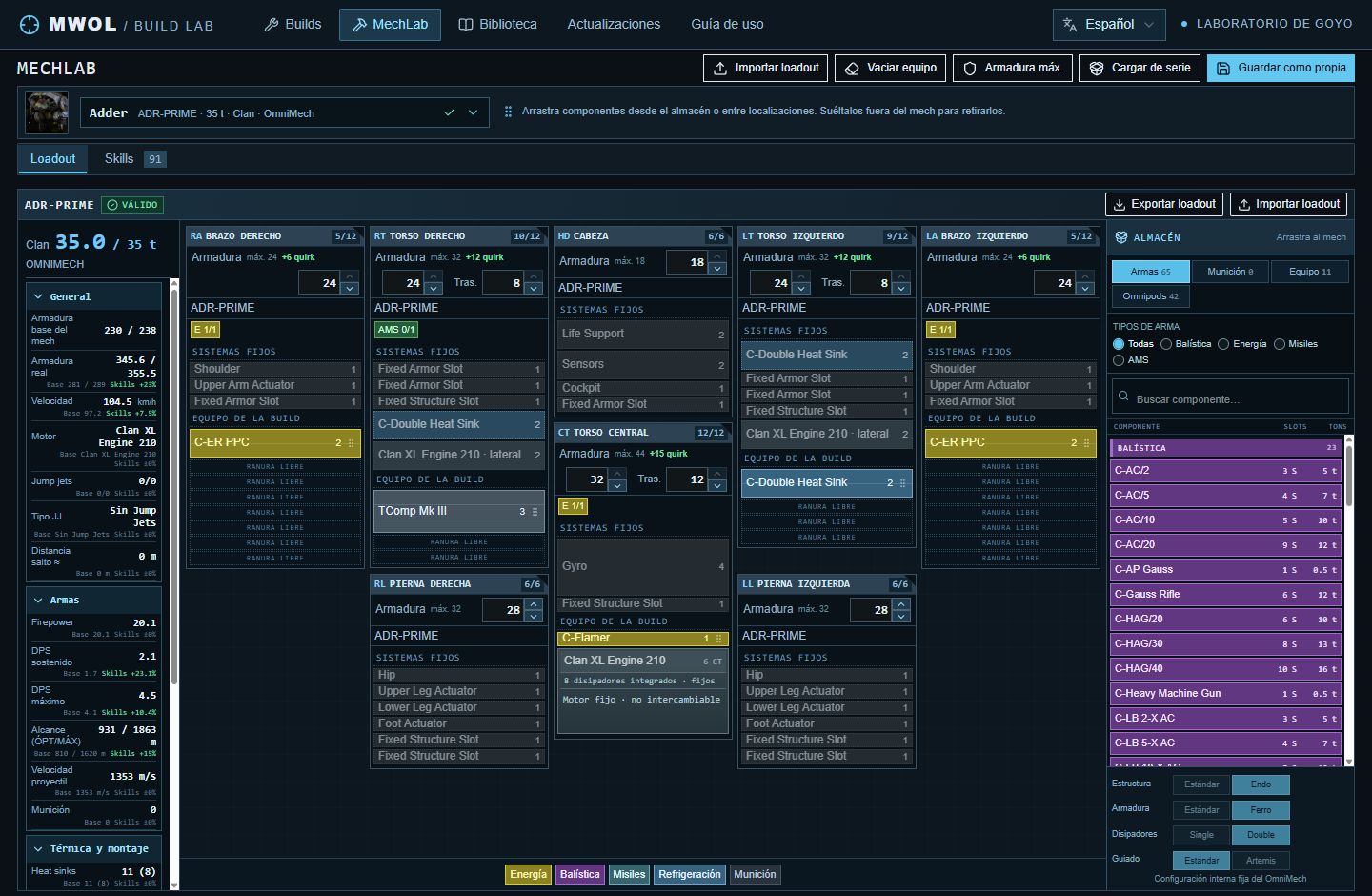Select the Energía weapon type radio
The height and width of the screenshot is (896, 1372).
[x=1223, y=344]
